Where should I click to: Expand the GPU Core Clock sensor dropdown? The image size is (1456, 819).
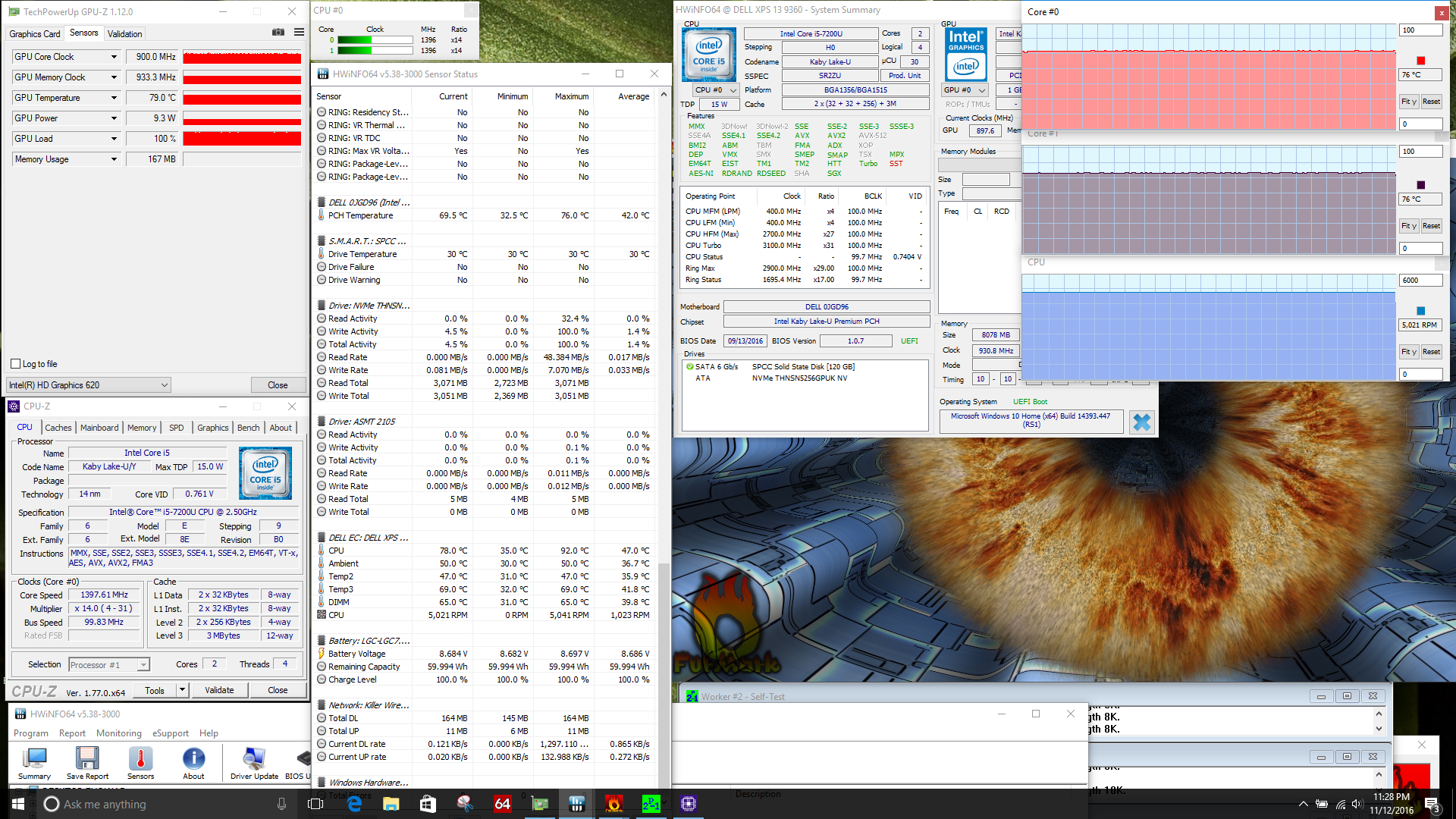(x=114, y=57)
